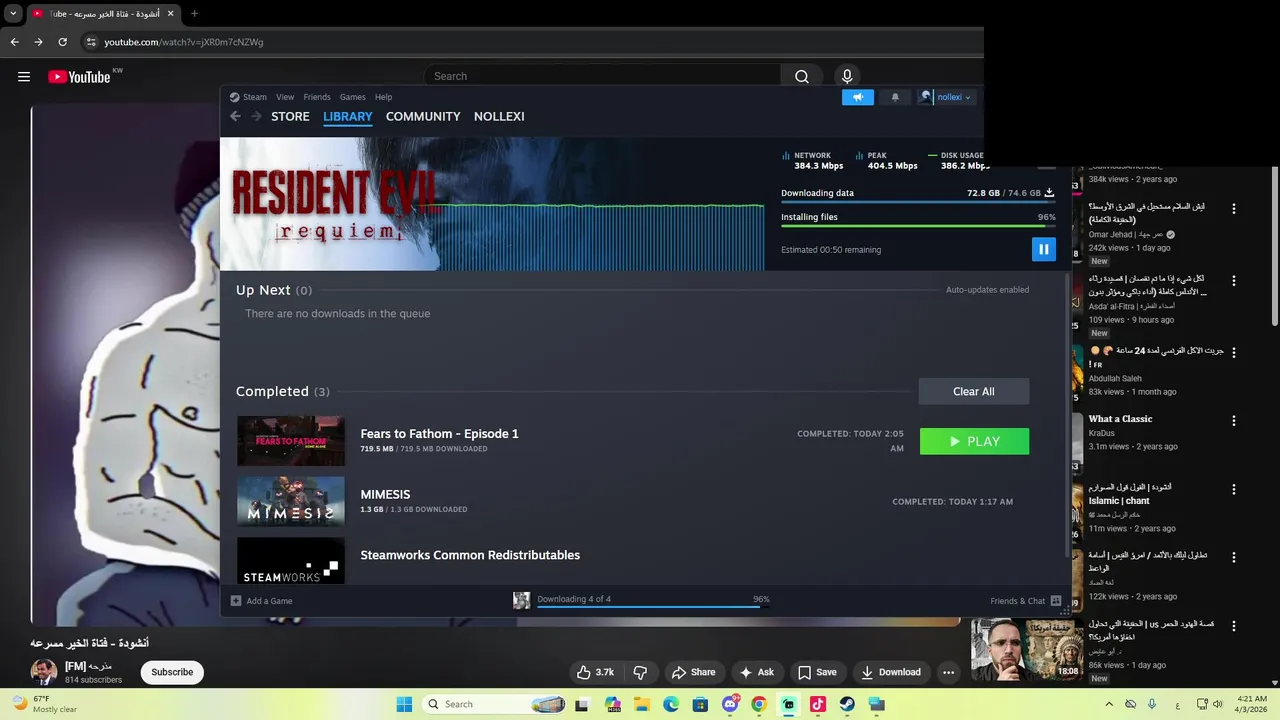Open Discord from the taskbar

[730, 704]
